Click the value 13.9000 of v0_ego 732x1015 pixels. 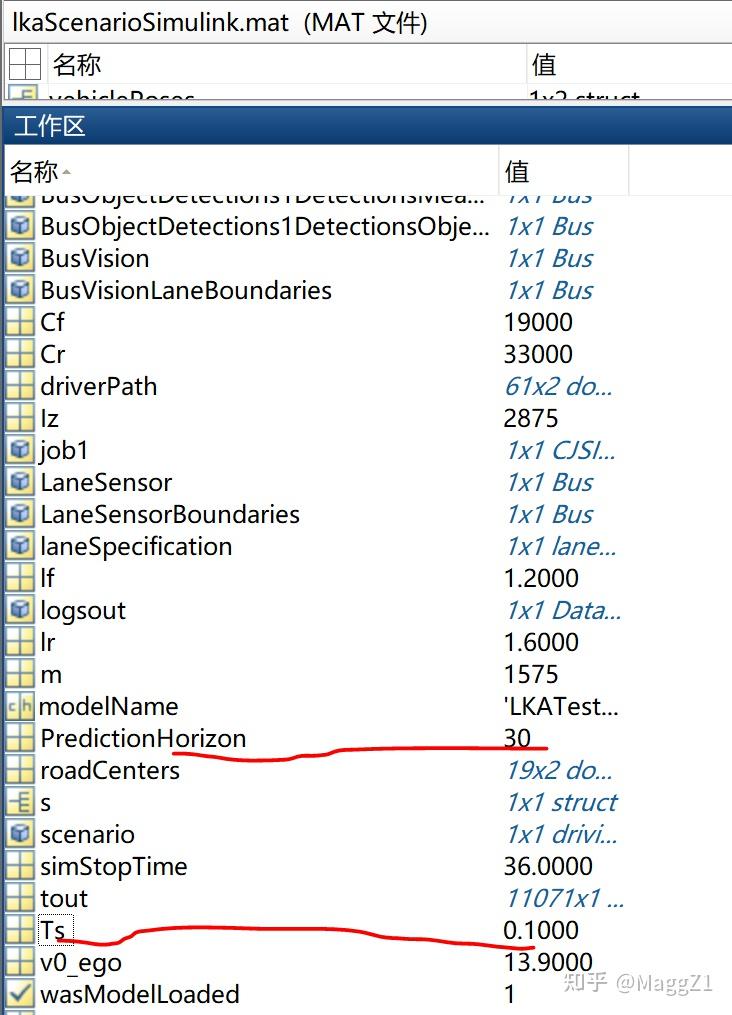pyautogui.click(x=548, y=963)
